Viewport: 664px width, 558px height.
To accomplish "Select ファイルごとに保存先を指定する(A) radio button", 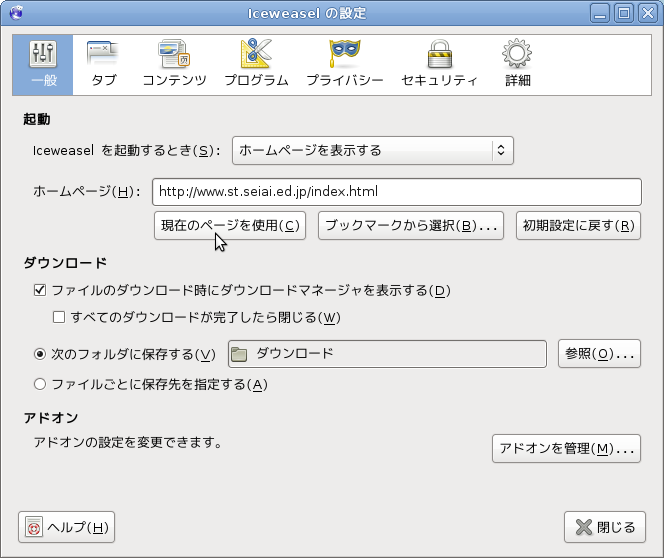I will coord(40,384).
